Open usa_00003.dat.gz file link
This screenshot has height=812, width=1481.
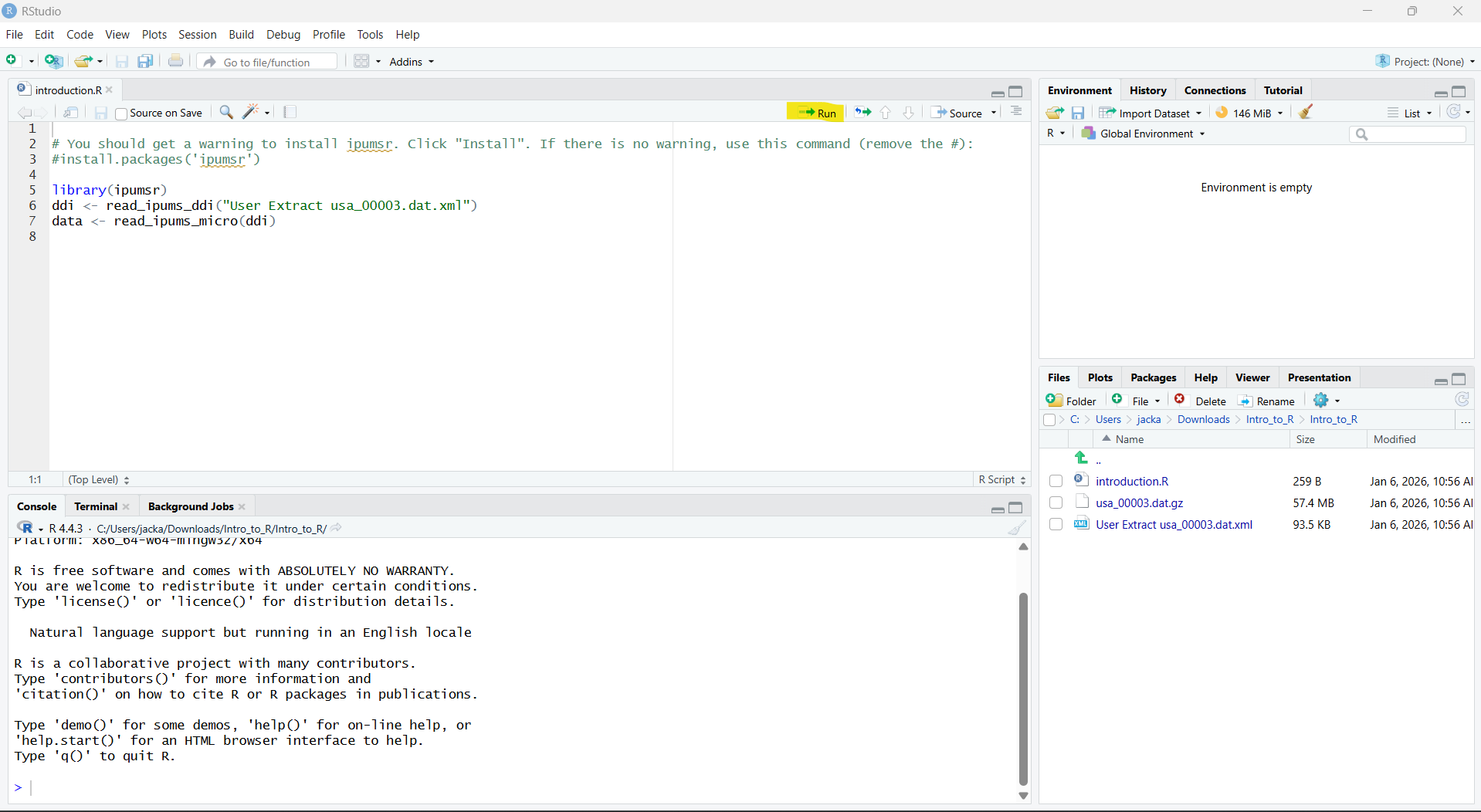click(1139, 503)
